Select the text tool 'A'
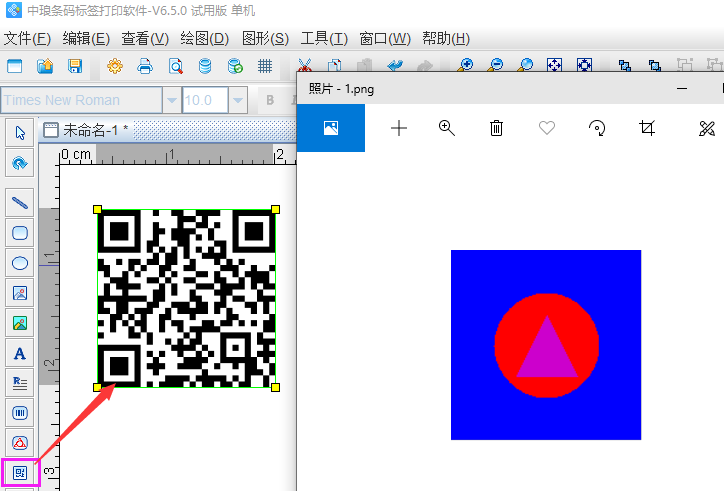The width and height of the screenshot is (724, 491). click(19, 353)
